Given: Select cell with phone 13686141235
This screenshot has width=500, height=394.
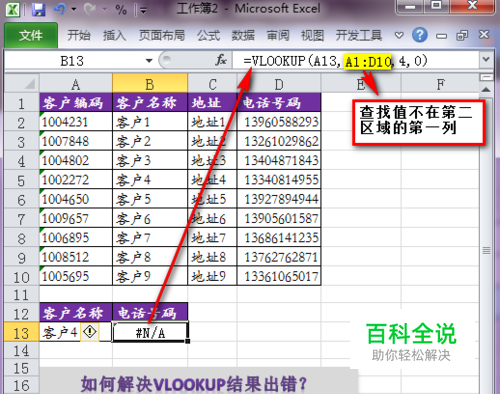Looking at the screenshot, I should coord(279,237).
